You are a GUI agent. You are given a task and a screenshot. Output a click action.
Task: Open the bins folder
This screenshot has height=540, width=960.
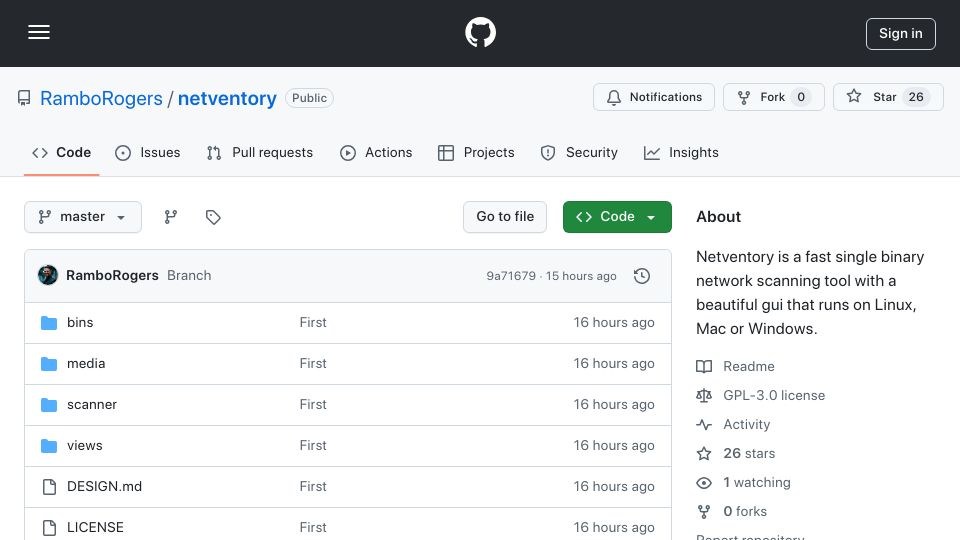click(80, 323)
